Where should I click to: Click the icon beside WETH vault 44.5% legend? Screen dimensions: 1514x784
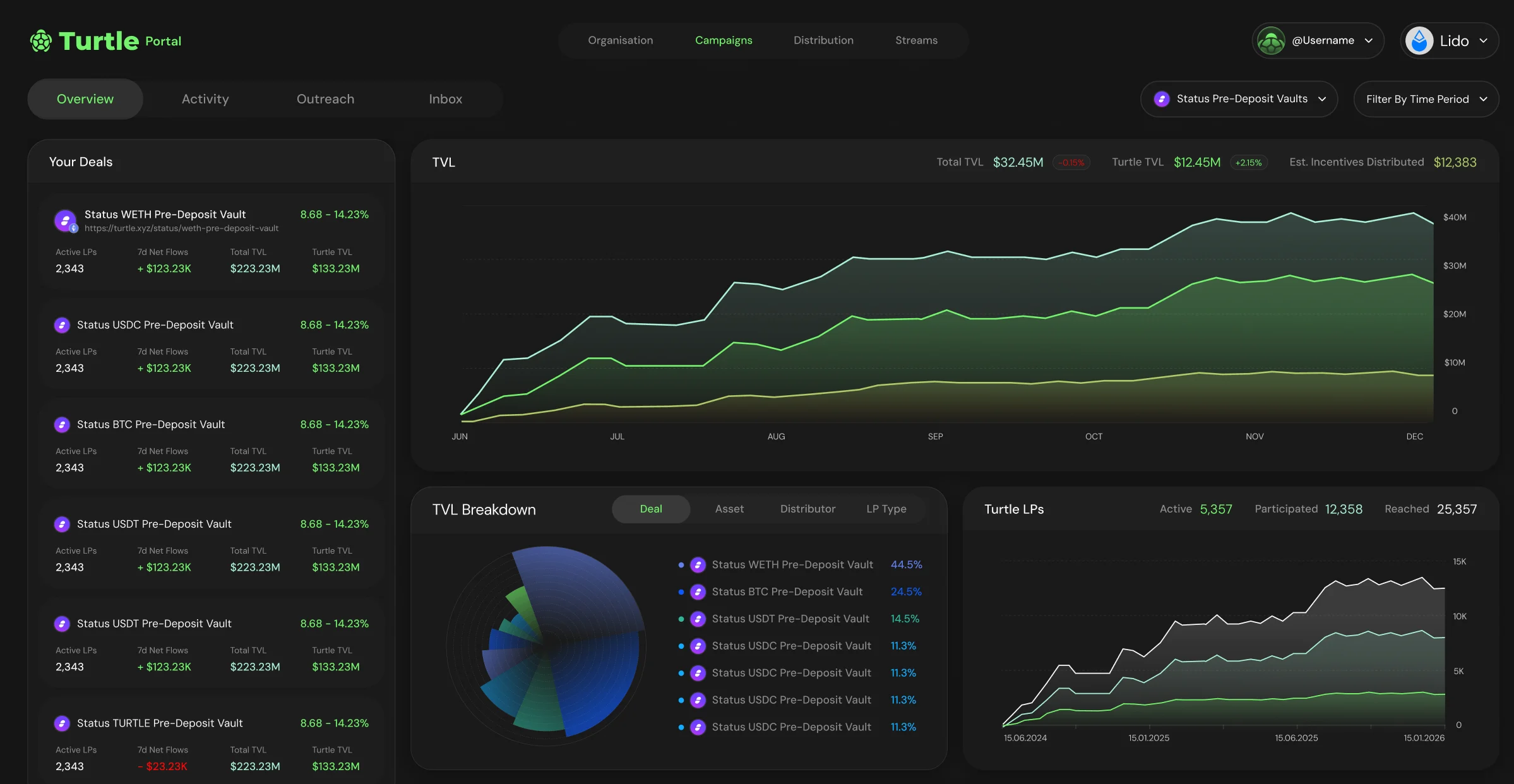click(x=698, y=565)
